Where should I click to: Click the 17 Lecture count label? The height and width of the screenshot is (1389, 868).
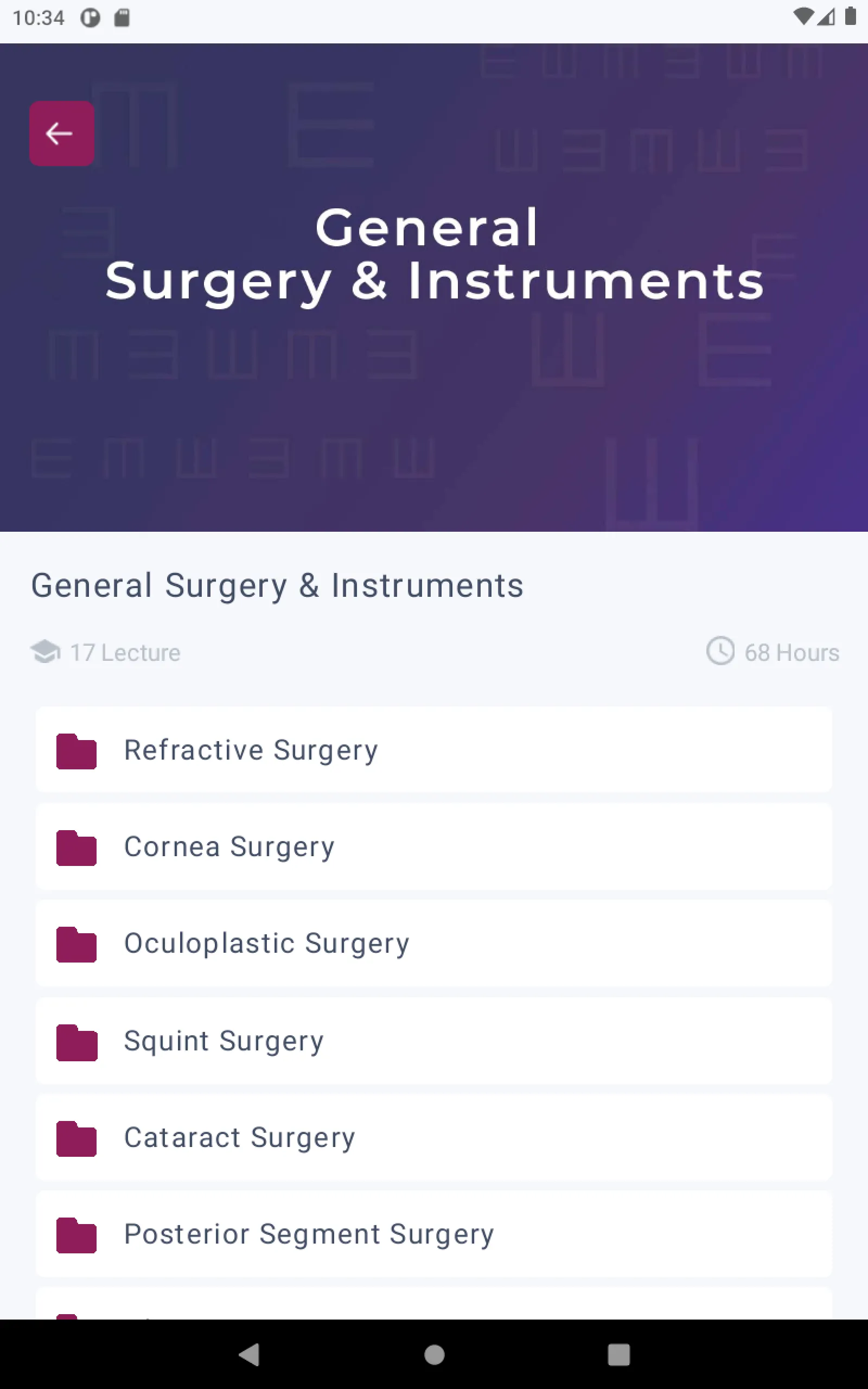pyautogui.click(x=125, y=653)
